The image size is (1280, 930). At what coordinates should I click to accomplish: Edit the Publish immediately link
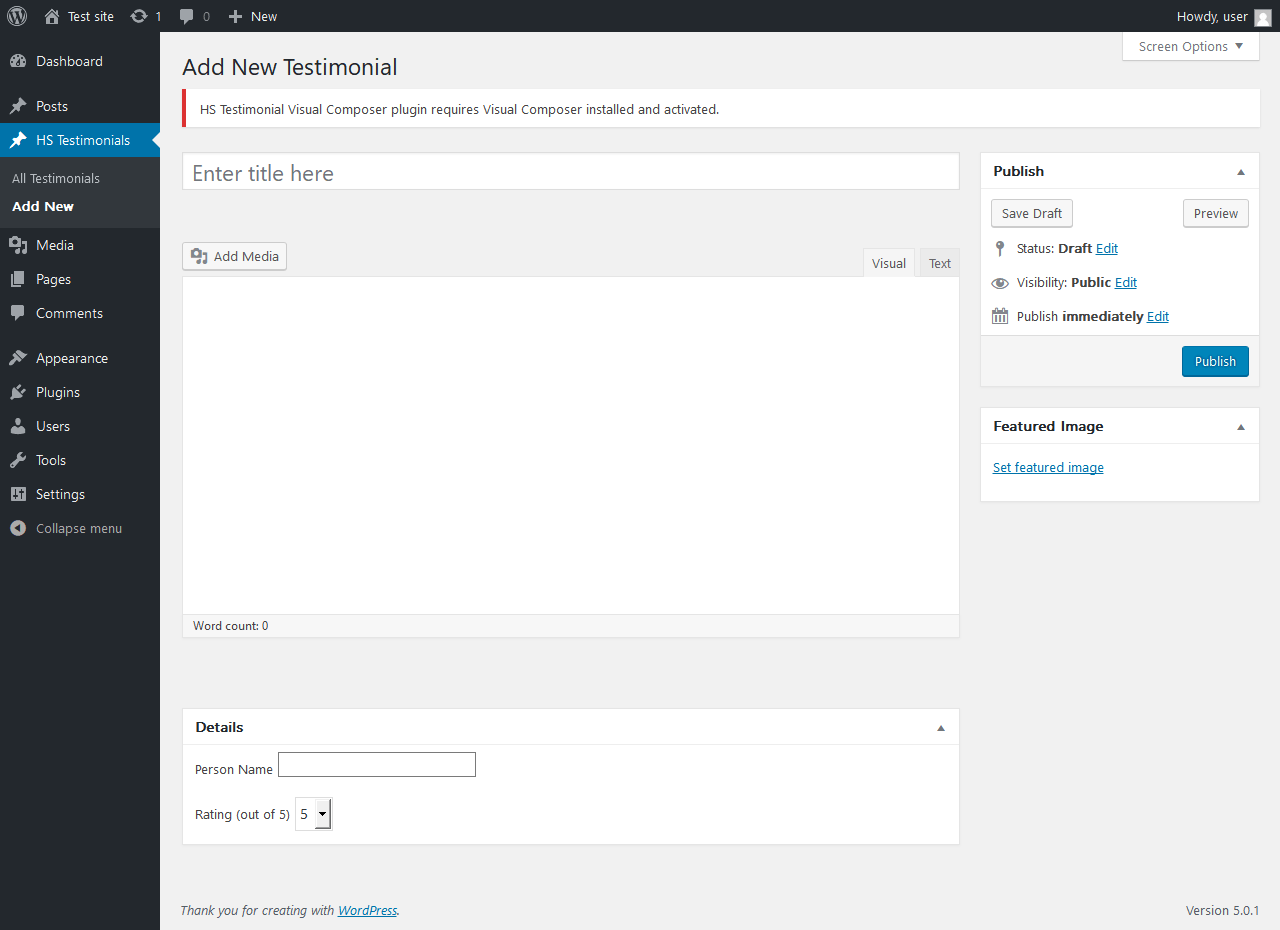pyautogui.click(x=1158, y=316)
